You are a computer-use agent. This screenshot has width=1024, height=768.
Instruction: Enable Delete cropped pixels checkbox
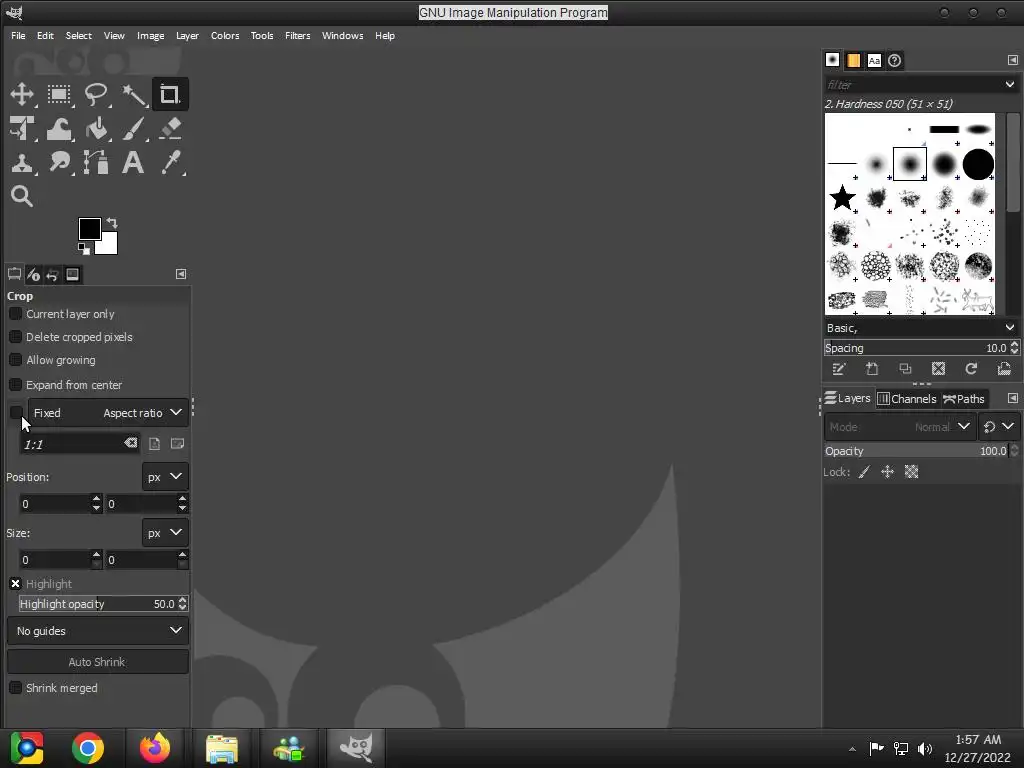(16, 337)
